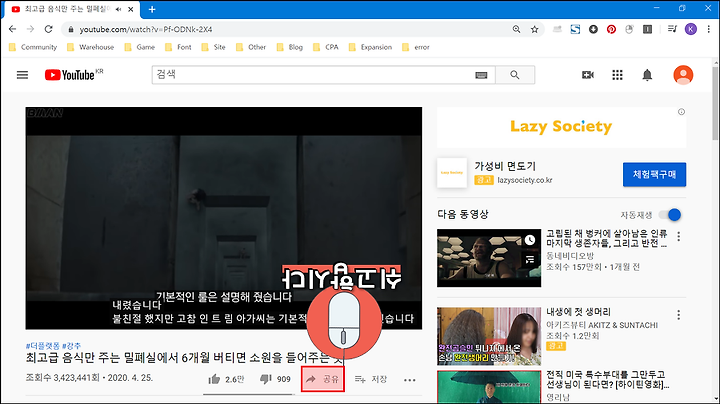Open the download extension icon
This screenshot has height=404, width=720.
coord(593,29)
